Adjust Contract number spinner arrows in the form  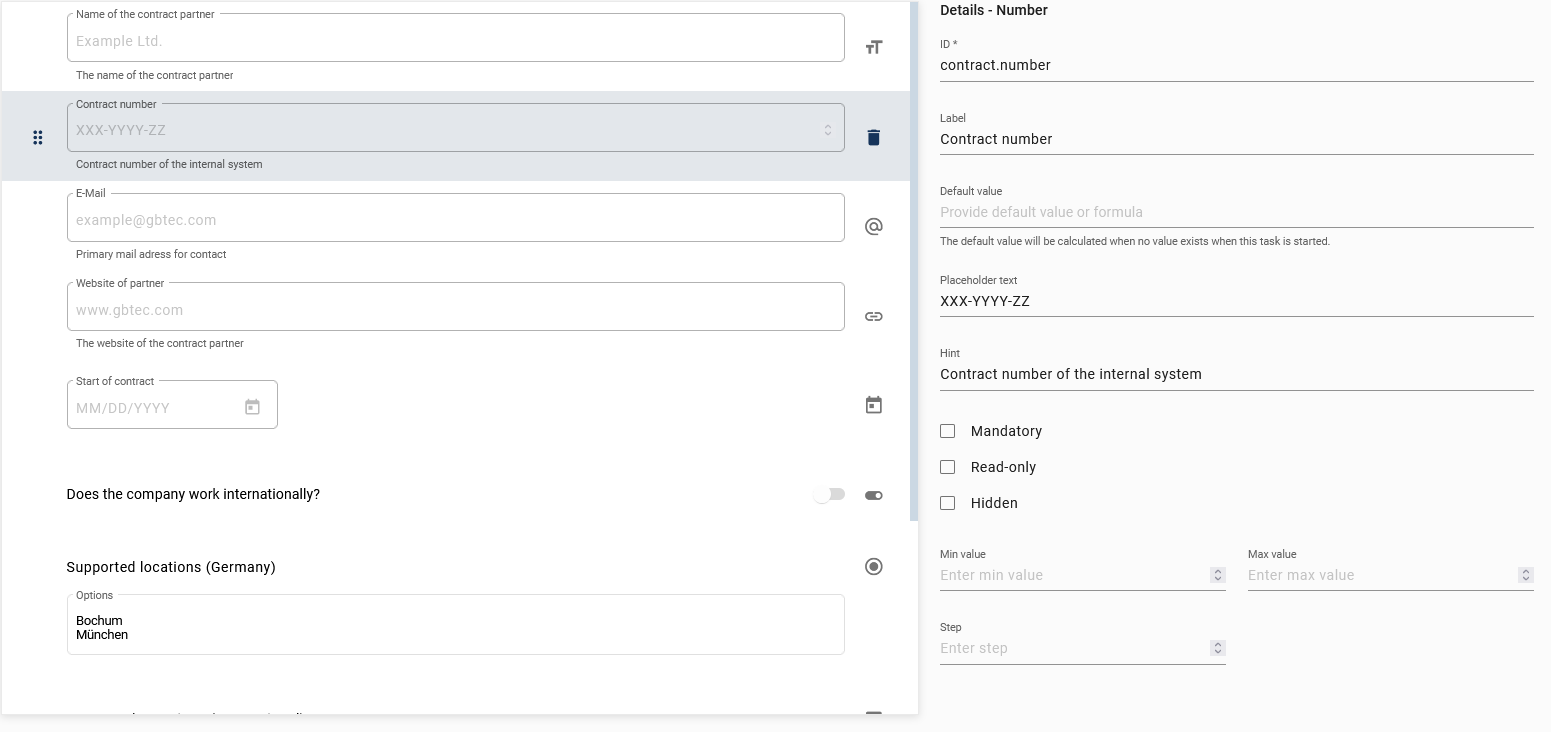[x=828, y=130]
